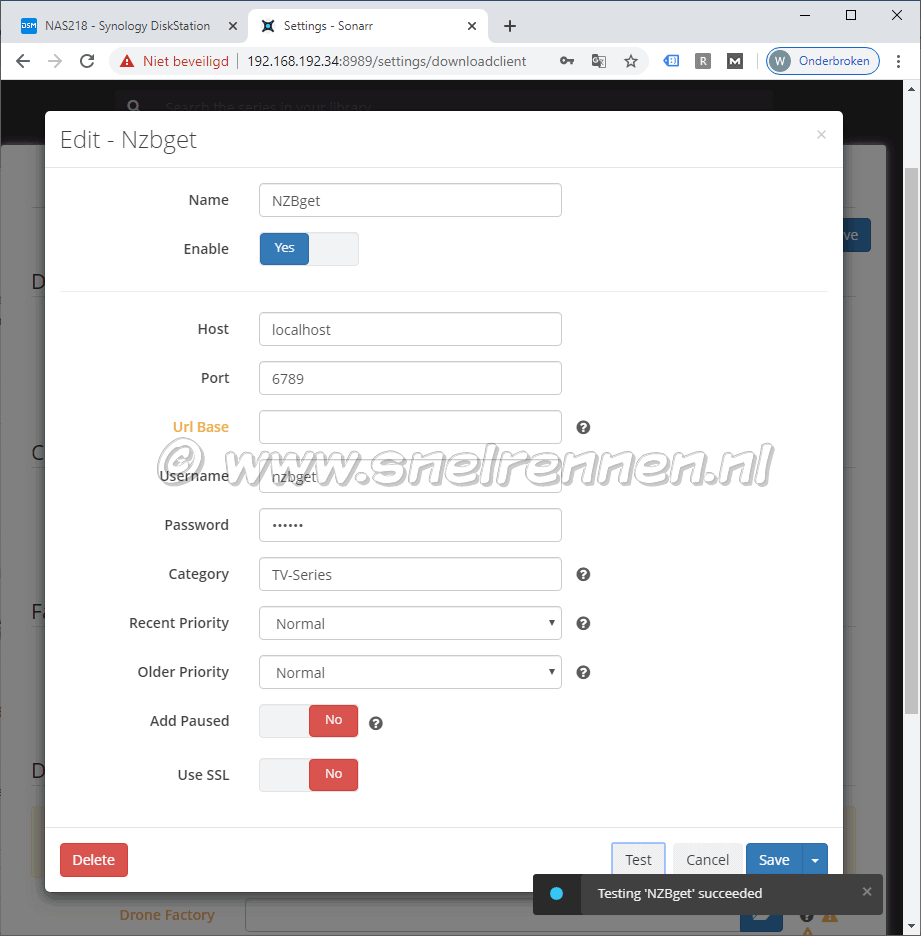Image resolution: width=921 pixels, height=936 pixels.
Task: Click the translate page icon
Action: pos(599,61)
